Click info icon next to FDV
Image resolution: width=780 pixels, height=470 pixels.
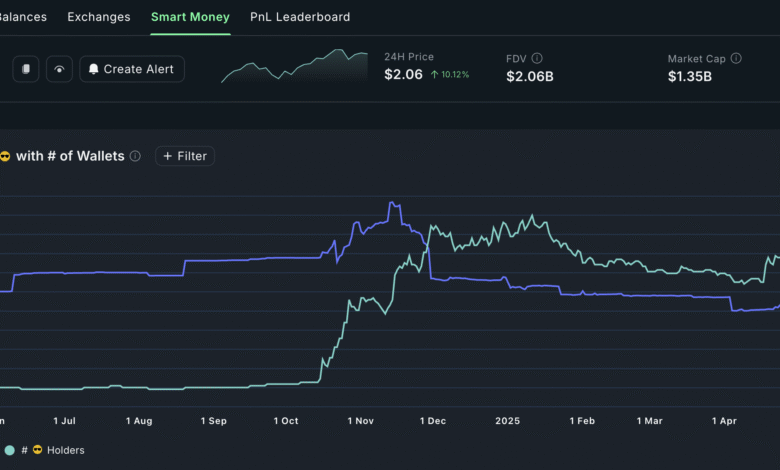click(537, 59)
